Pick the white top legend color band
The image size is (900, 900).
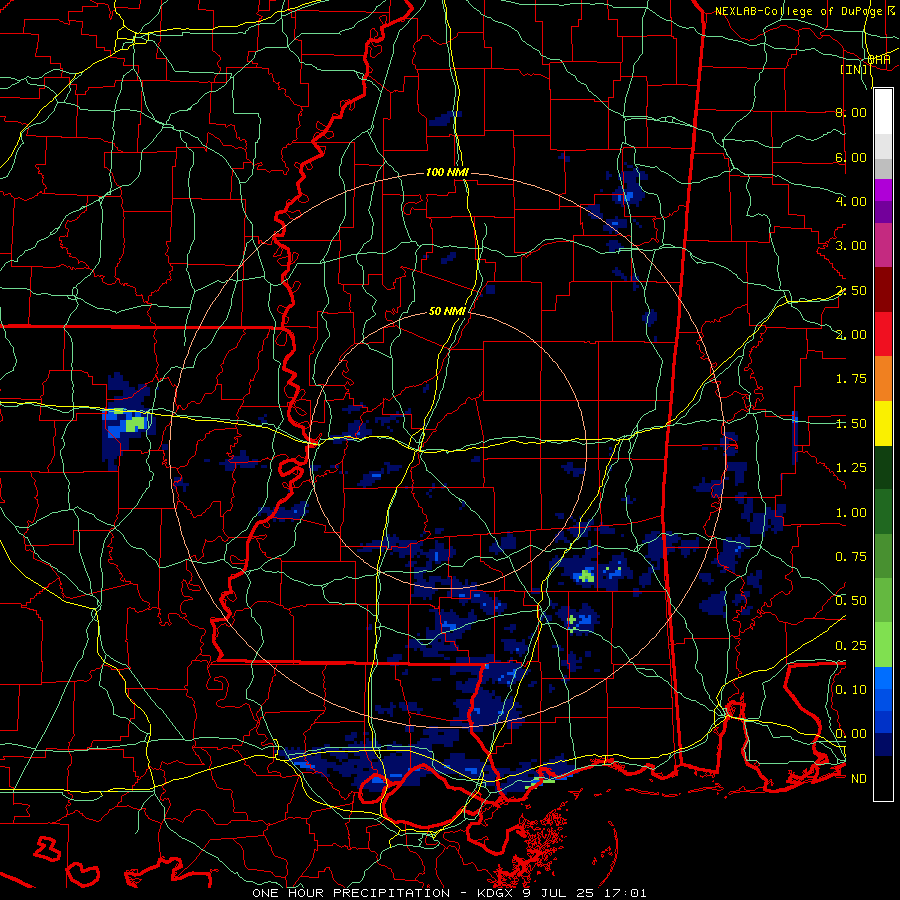(883, 112)
